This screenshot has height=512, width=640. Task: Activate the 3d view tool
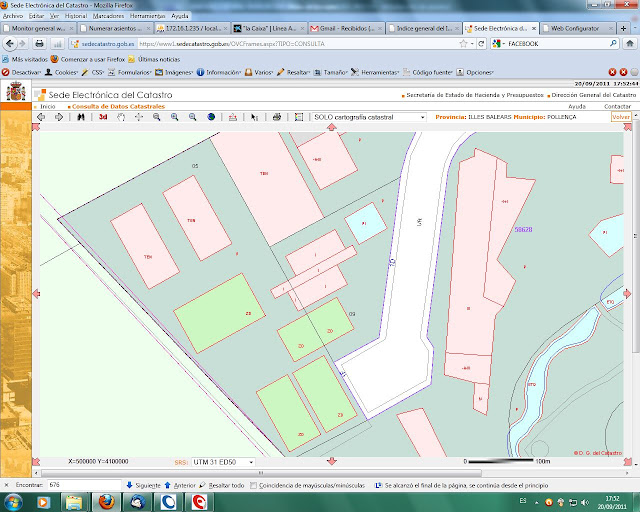(103, 117)
